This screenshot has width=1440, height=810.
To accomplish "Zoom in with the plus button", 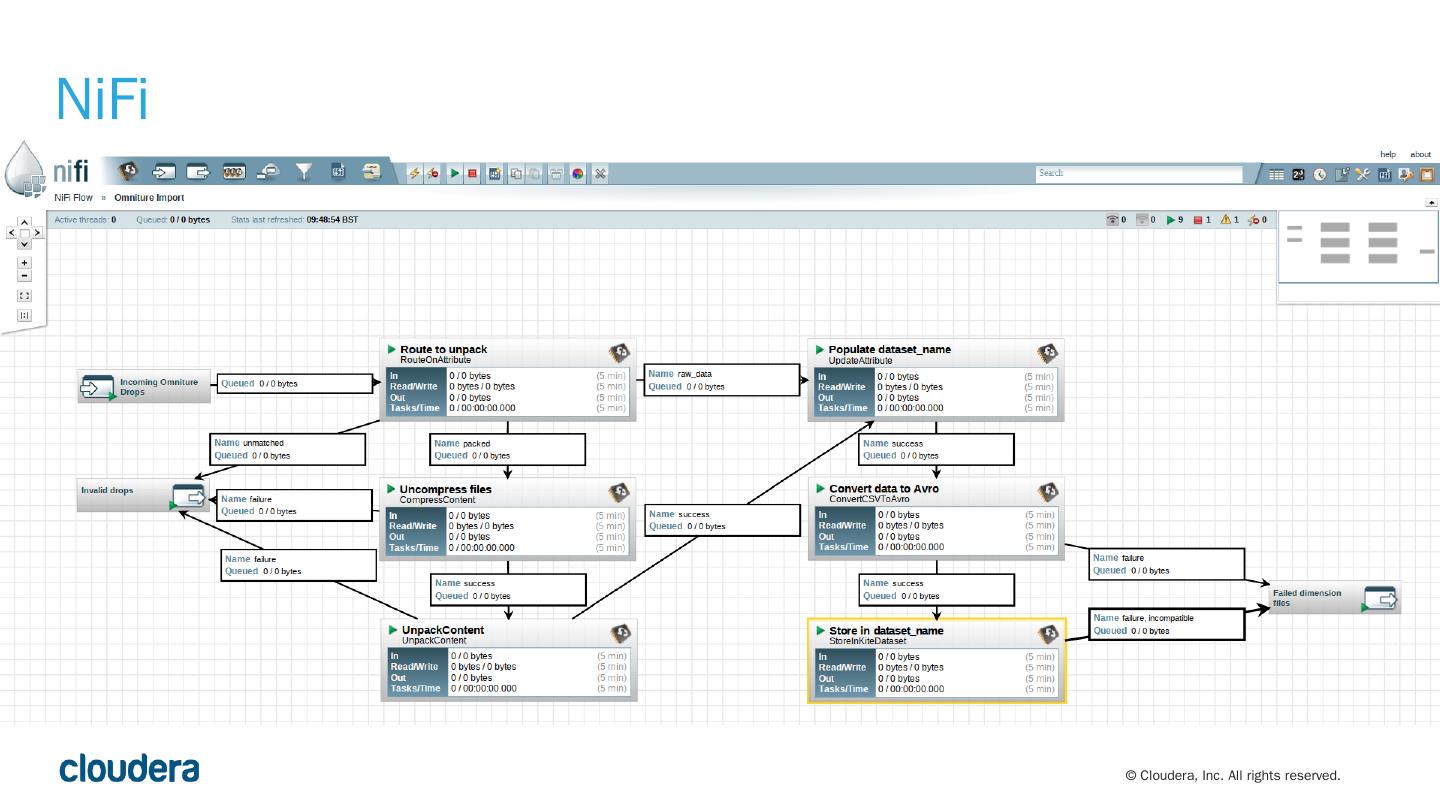I will point(25,262).
